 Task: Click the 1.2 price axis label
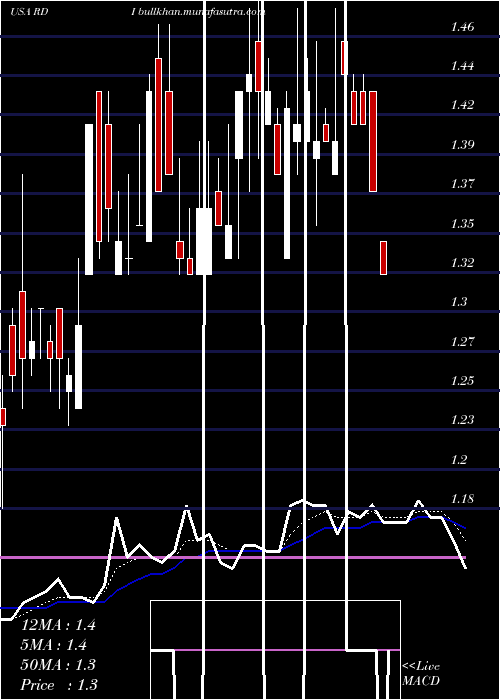(x=459, y=460)
